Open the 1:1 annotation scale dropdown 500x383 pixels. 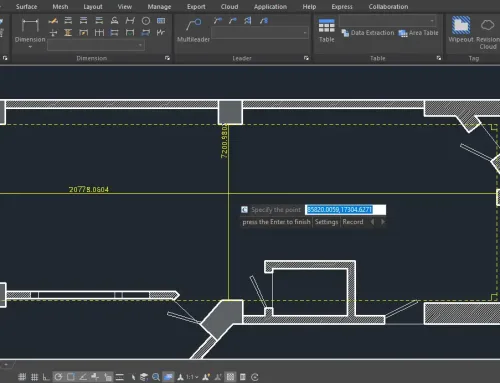pyautogui.click(x=192, y=377)
